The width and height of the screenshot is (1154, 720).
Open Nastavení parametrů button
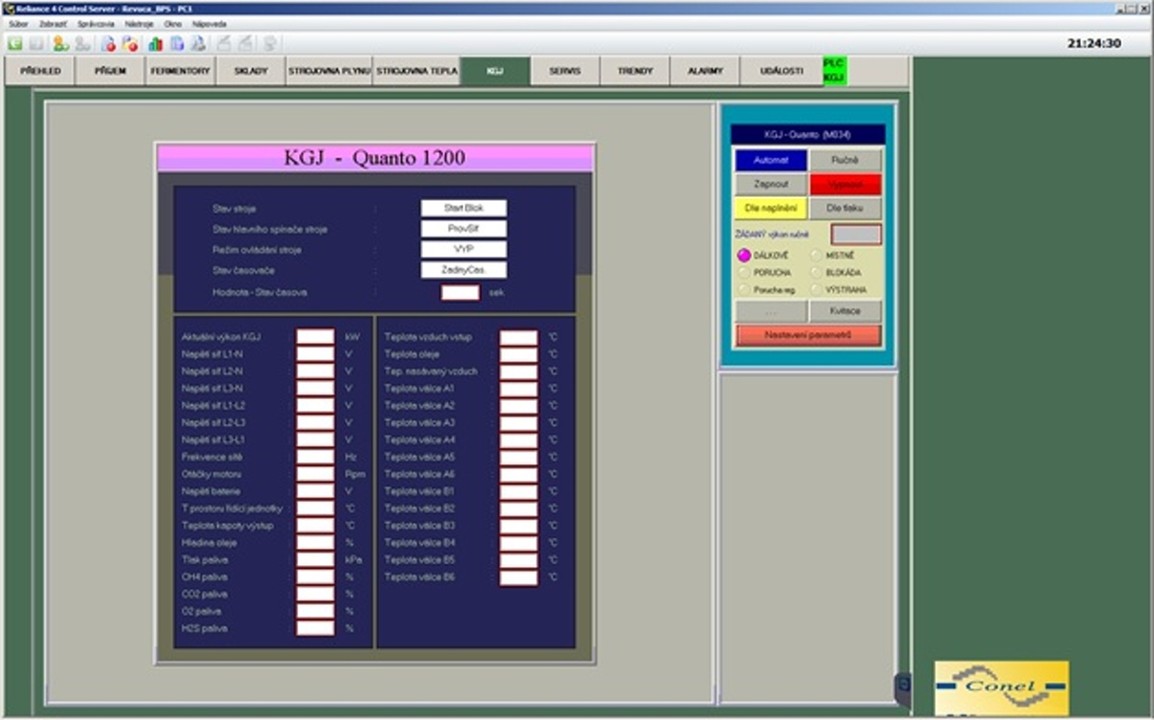coord(808,335)
